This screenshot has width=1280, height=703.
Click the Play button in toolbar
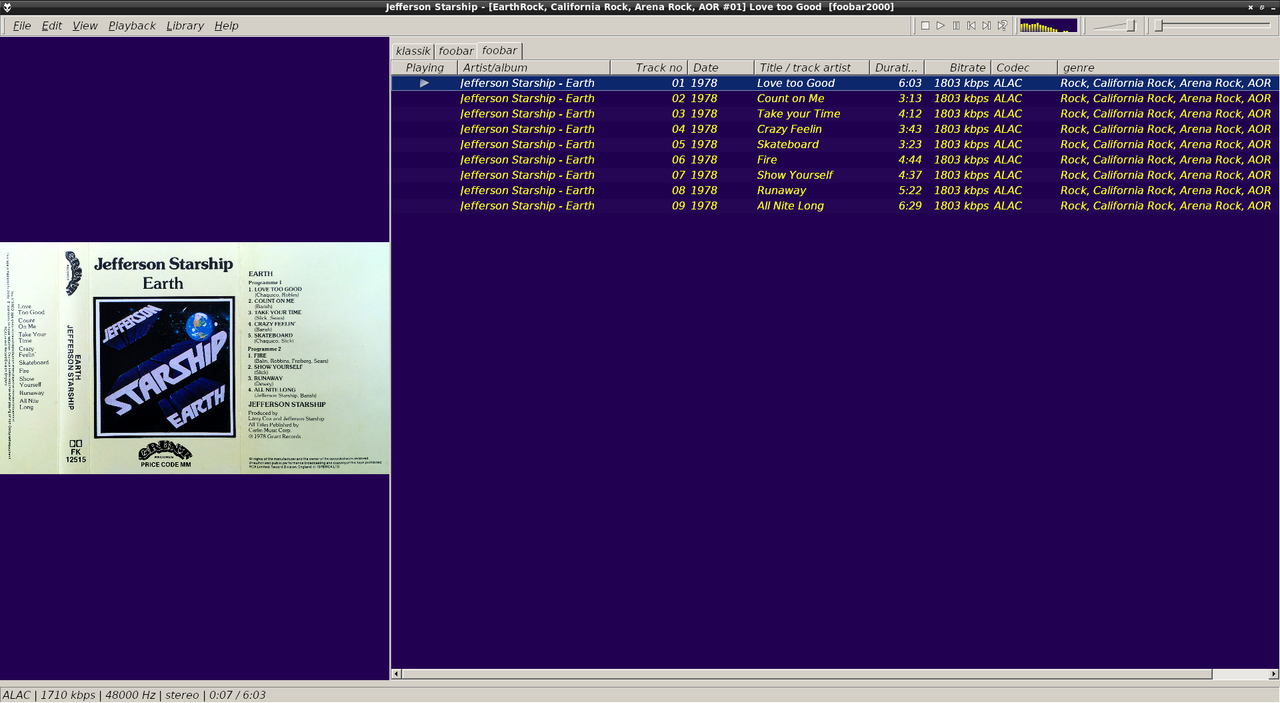(x=940, y=25)
